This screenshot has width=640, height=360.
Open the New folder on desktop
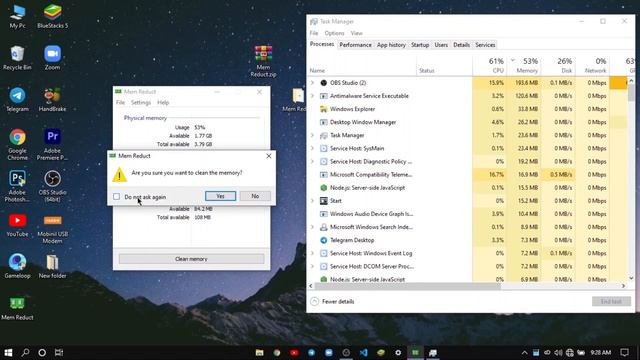[x=52, y=266]
